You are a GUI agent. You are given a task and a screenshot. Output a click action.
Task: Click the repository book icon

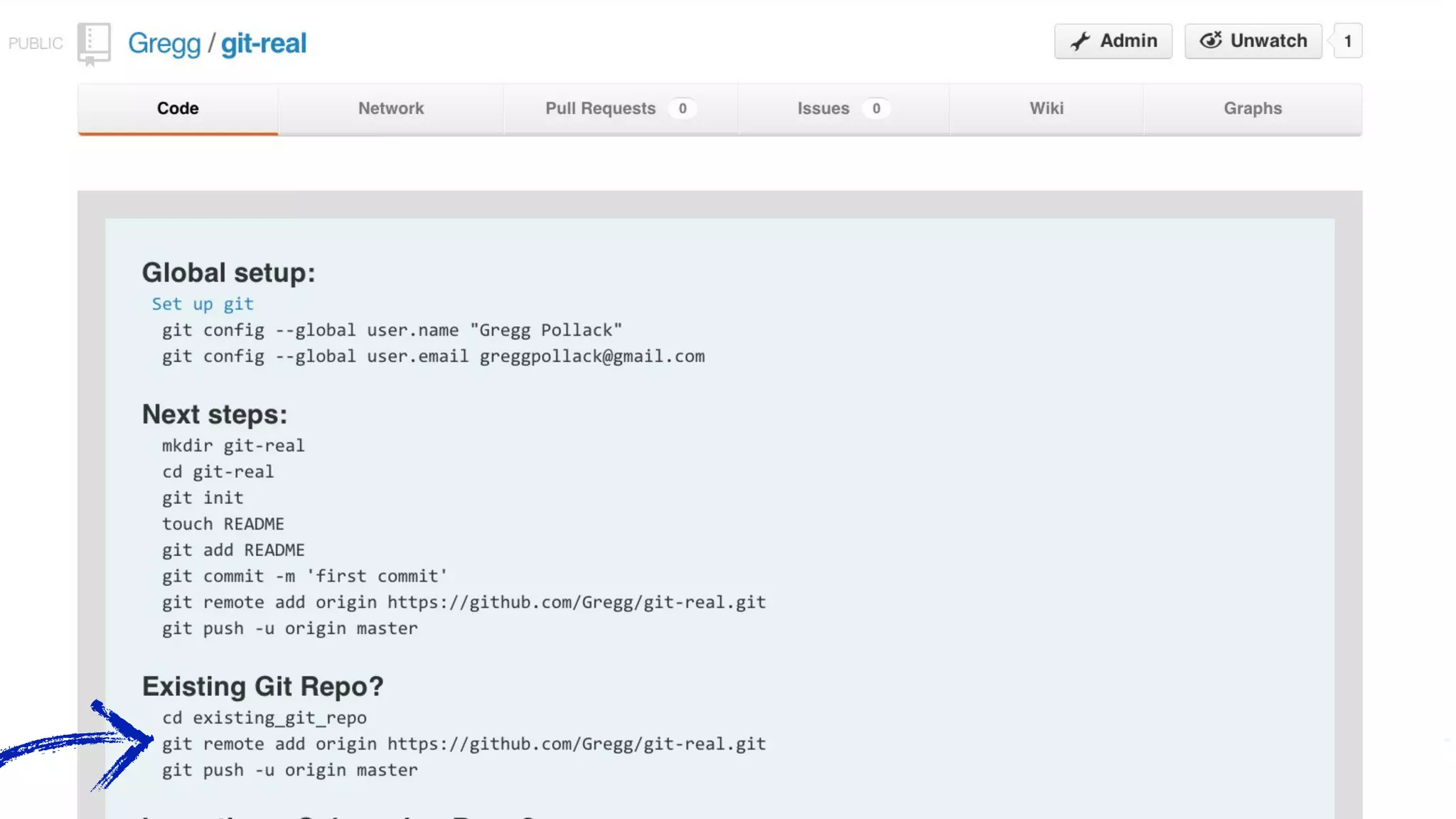tap(94, 43)
